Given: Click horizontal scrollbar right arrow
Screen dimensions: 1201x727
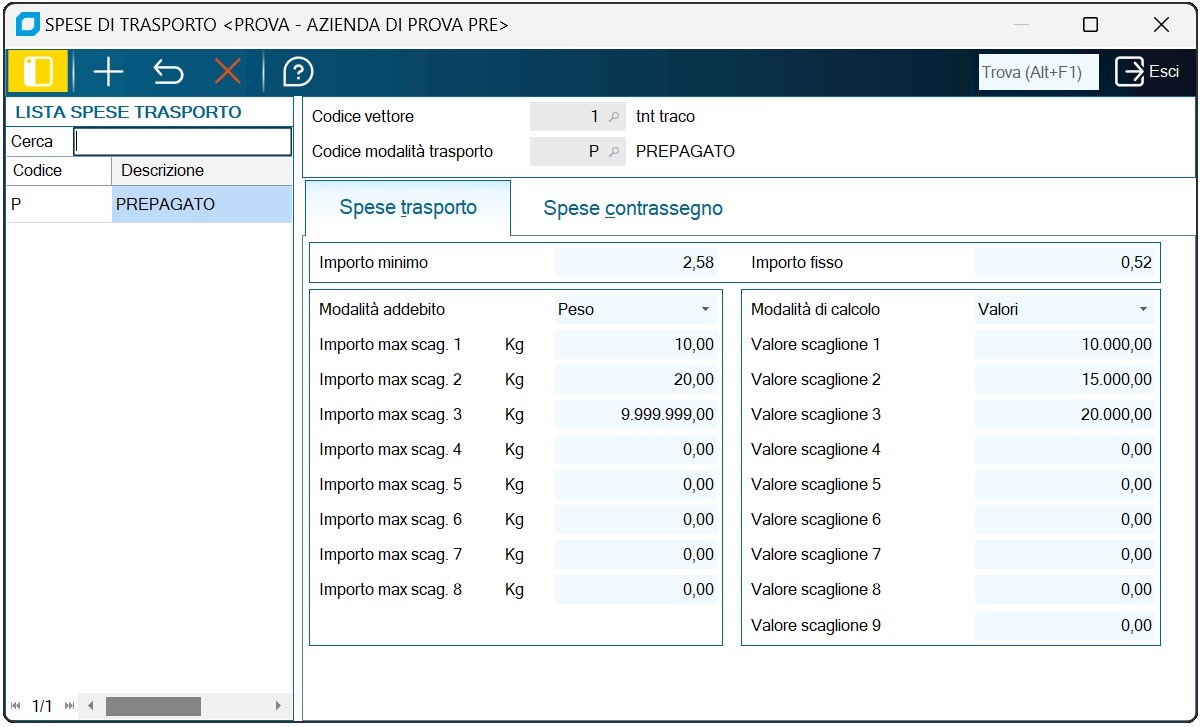Looking at the screenshot, I should click(x=278, y=706).
